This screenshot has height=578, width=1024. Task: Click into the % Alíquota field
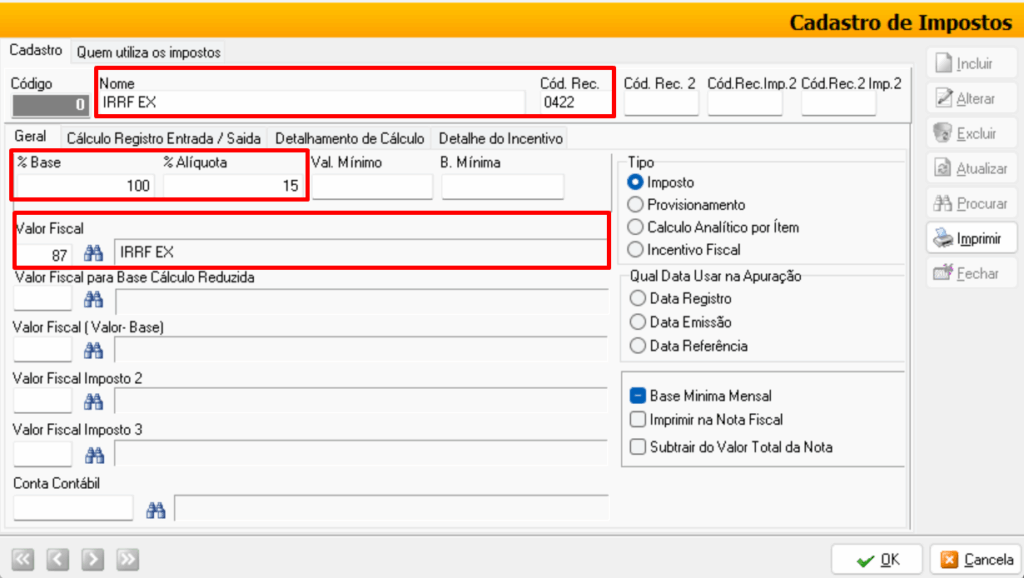[232, 186]
